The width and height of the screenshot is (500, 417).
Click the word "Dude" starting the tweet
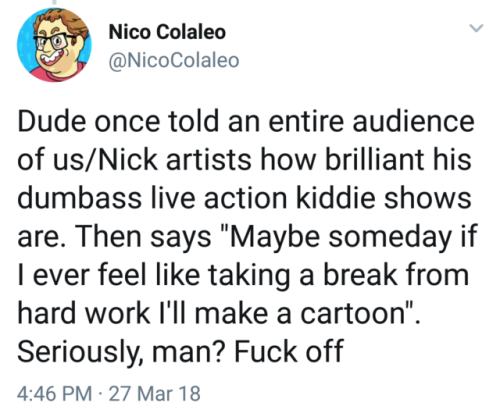51,121
